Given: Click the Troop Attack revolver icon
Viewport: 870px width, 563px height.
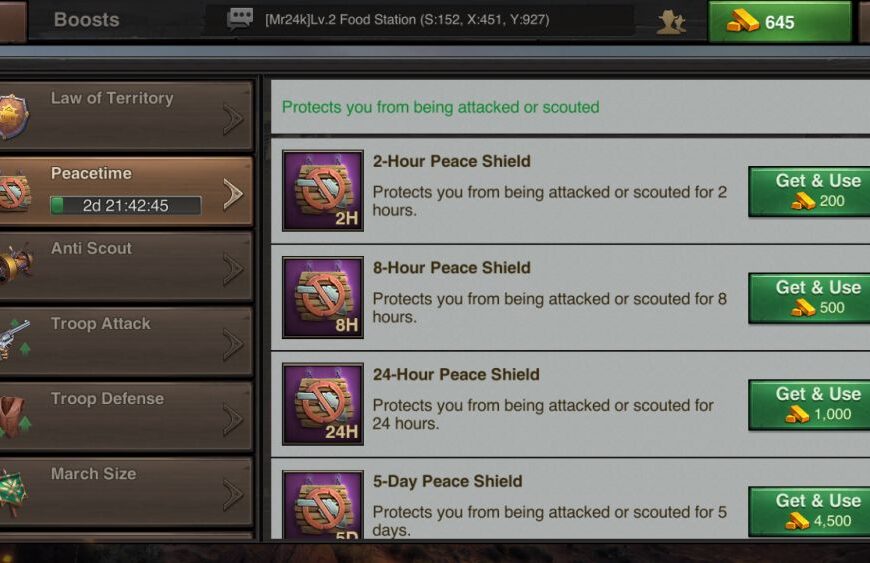Looking at the screenshot, I should 14,340.
